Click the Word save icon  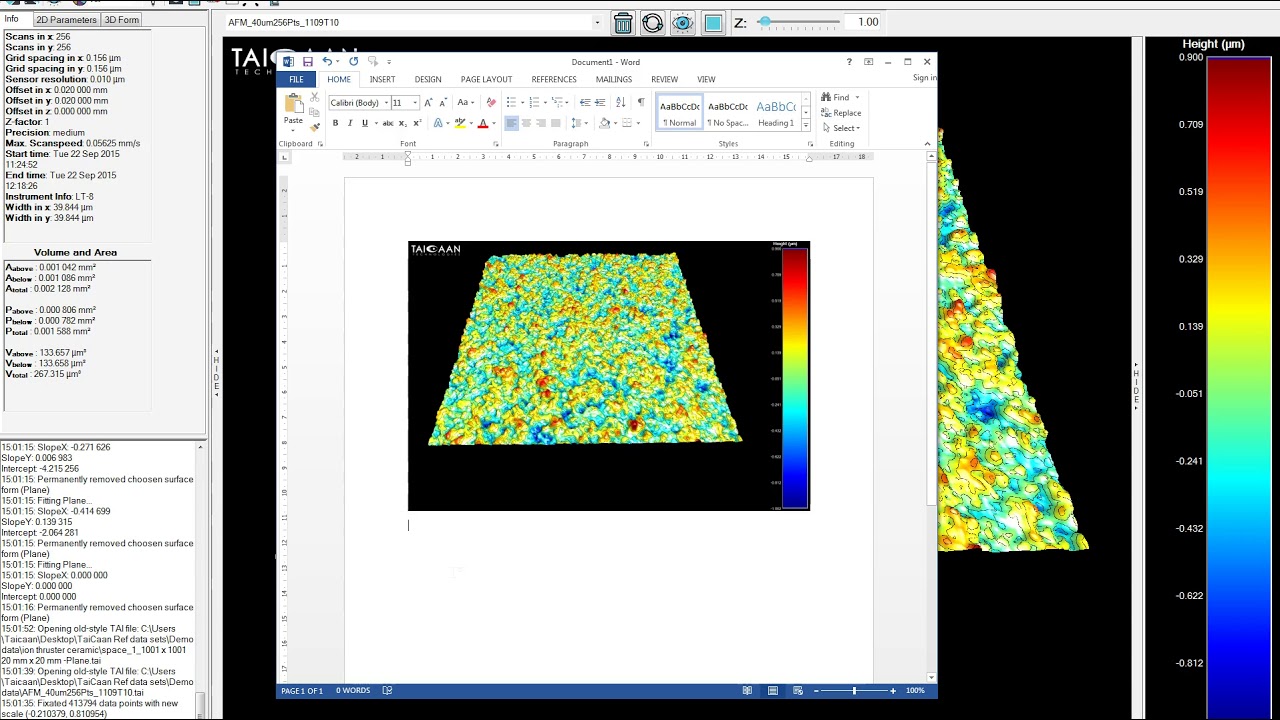(x=307, y=62)
